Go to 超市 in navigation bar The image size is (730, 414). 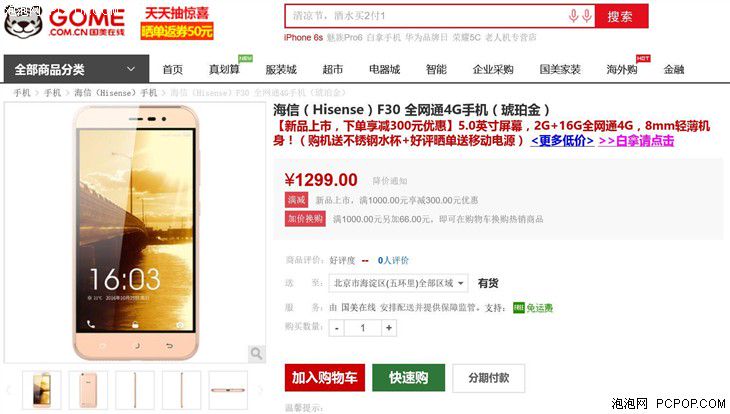pyautogui.click(x=332, y=69)
